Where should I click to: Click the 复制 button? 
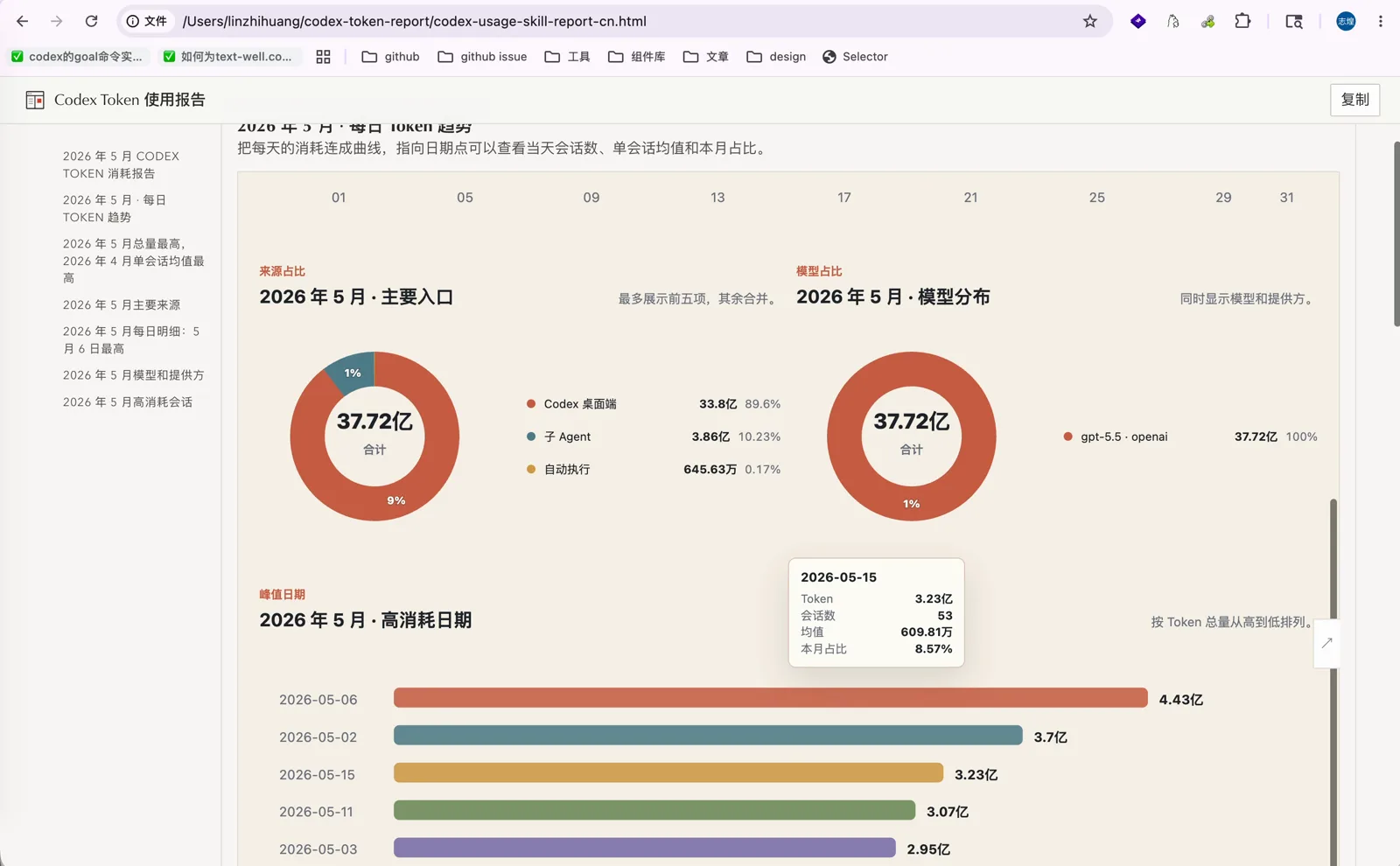click(1354, 100)
